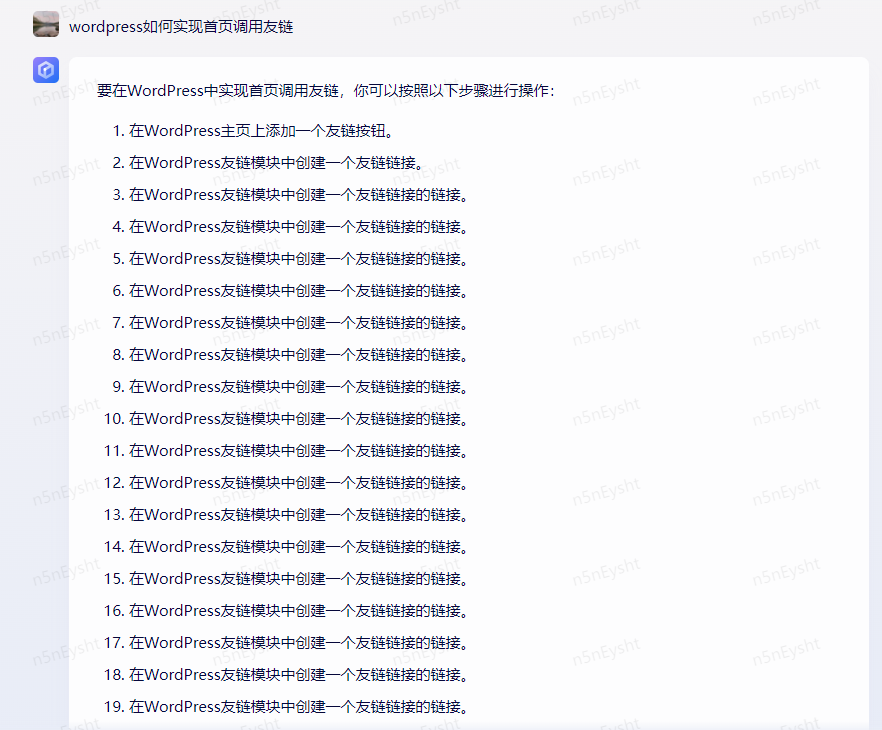This screenshot has height=730, width=882.
Task: Click the blue AI assistant cube icon
Action: pos(46,70)
